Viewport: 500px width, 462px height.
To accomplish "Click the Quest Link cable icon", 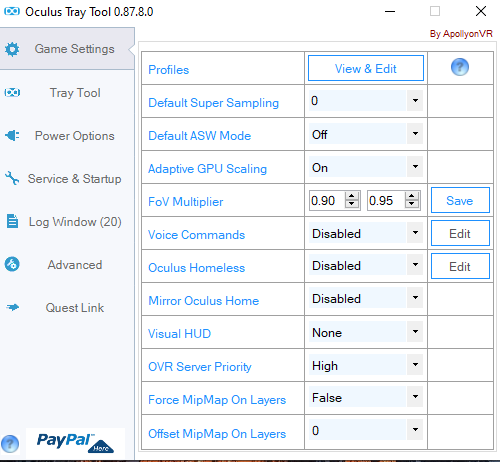I will click(12, 307).
